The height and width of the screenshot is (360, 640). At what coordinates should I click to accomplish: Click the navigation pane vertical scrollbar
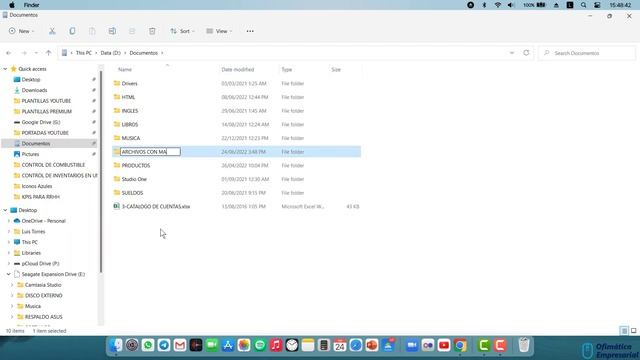click(x=101, y=171)
